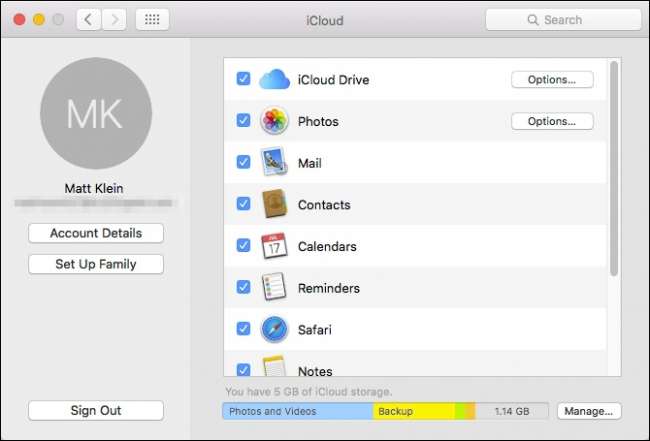Minimize window with yellow button
The image size is (650, 441).
click(x=39, y=19)
